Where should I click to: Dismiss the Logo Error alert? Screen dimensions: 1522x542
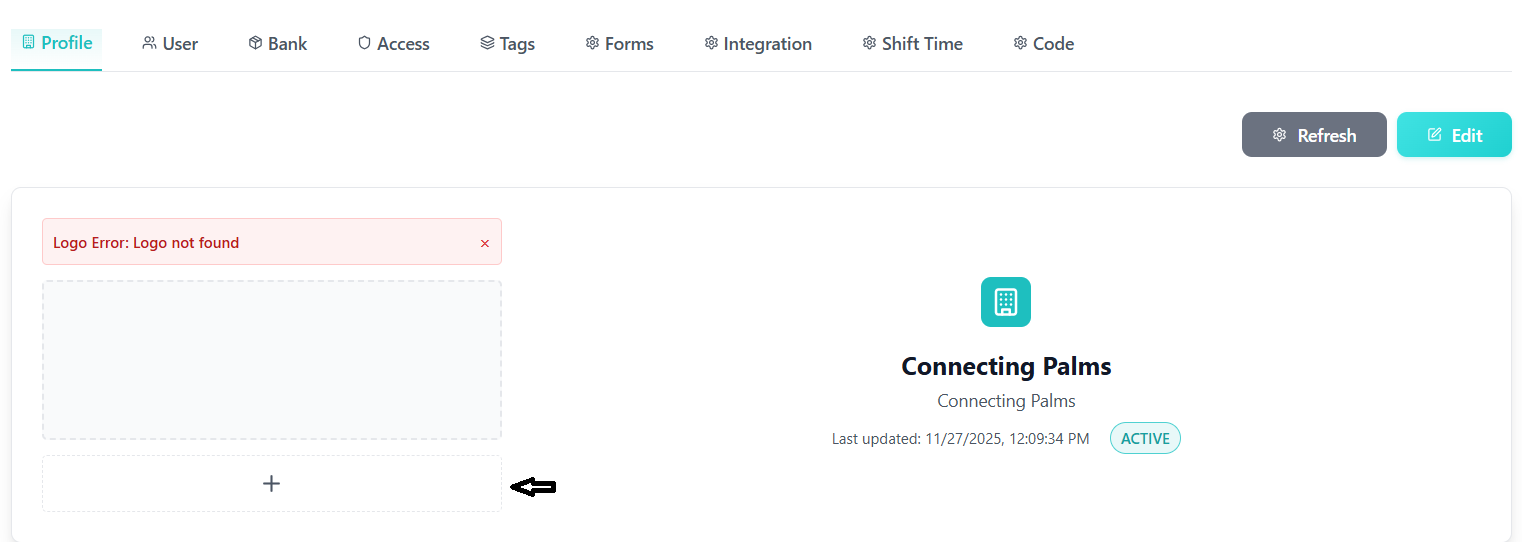pos(485,243)
